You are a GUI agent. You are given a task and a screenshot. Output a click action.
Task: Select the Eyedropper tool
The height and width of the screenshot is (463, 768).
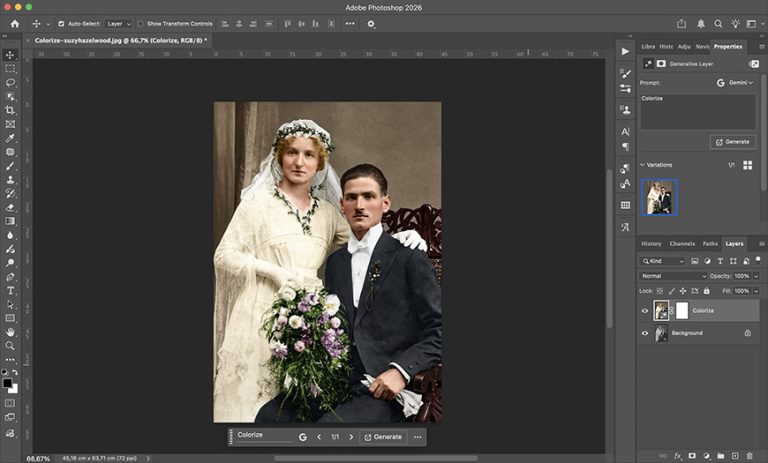tap(10, 138)
